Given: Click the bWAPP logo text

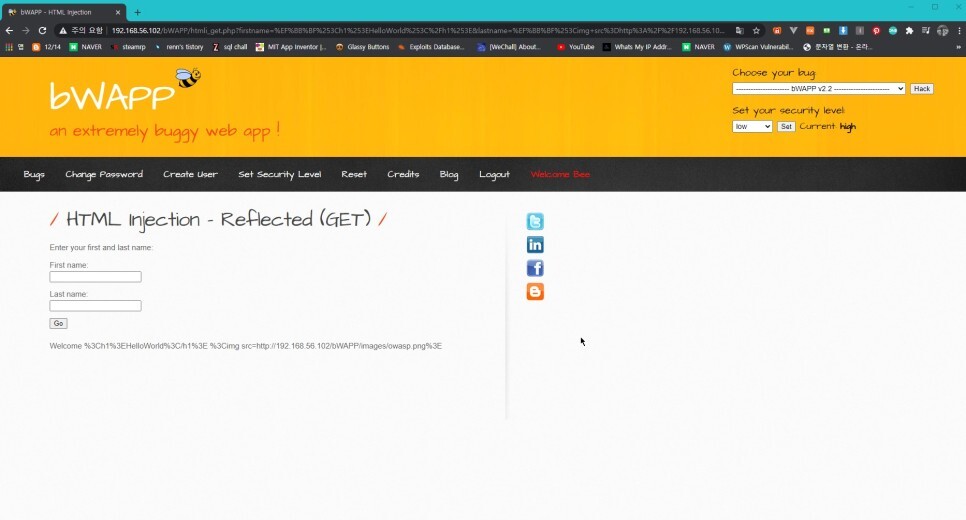Looking at the screenshot, I should (x=112, y=95).
